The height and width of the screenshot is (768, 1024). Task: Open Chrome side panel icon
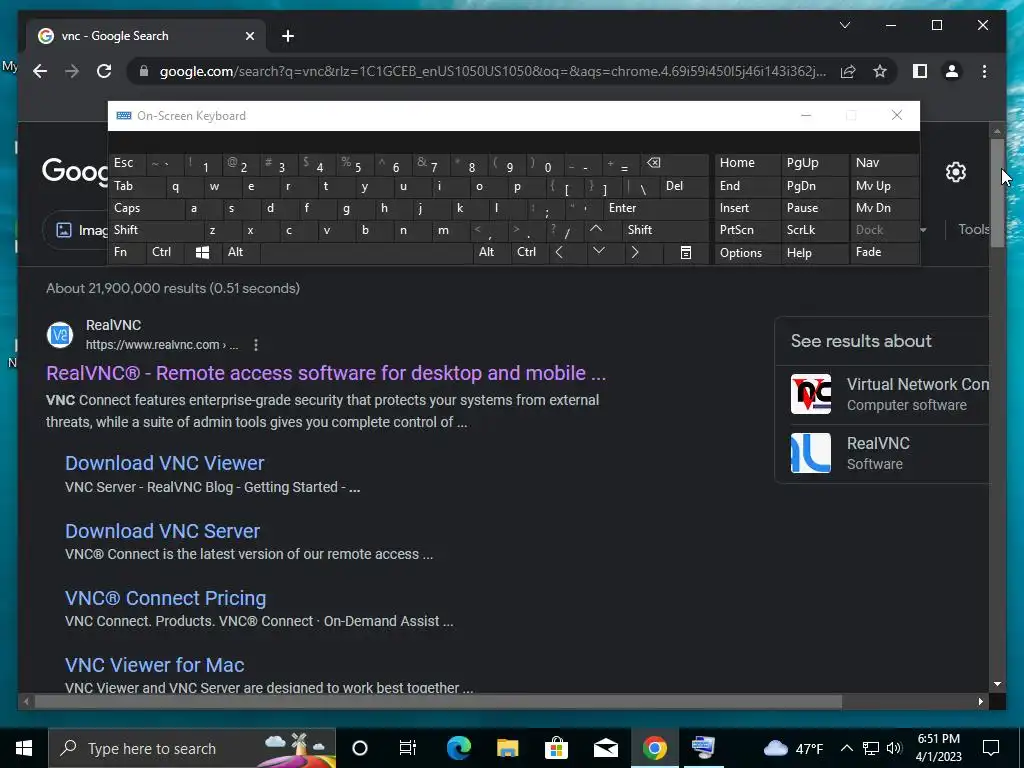(920, 71)
